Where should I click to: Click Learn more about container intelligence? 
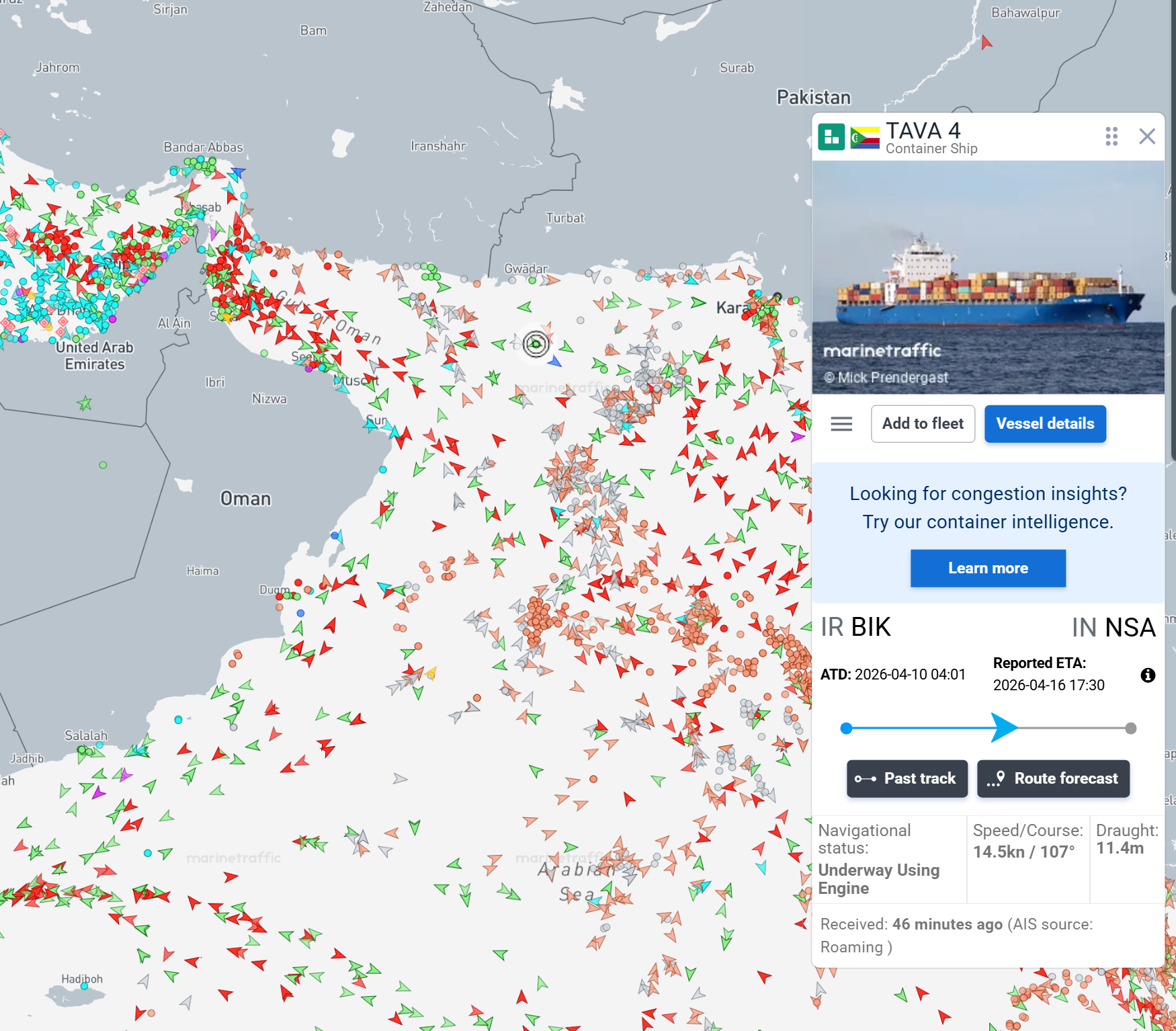tap(988, 568)
